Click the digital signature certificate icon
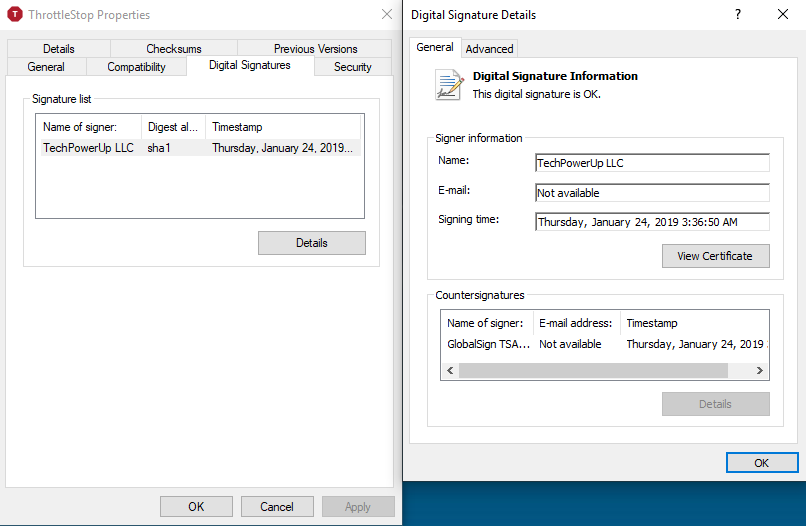806x526 pixels. tap(449, 85)
